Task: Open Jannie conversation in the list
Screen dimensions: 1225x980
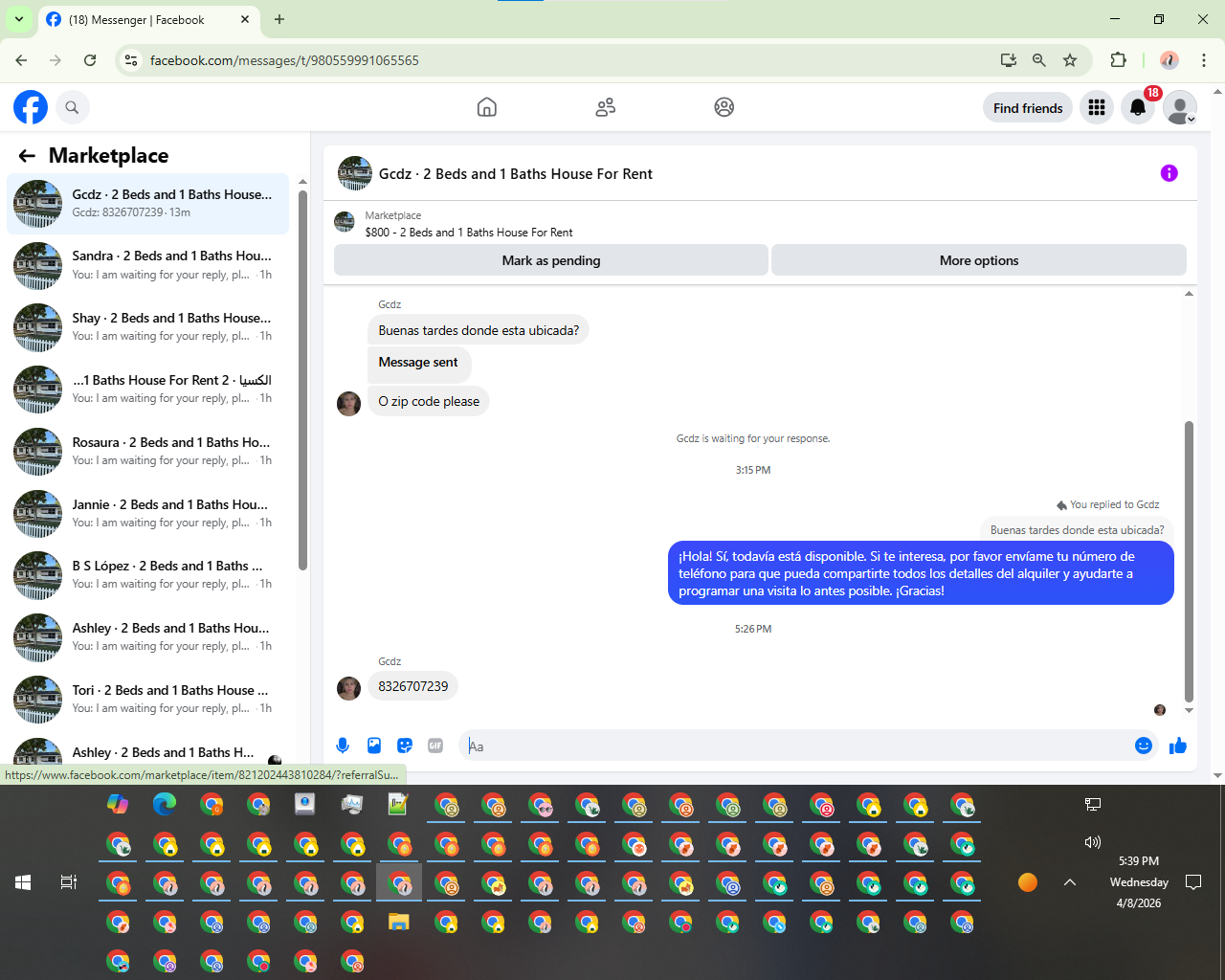Action: pos(147,513)
